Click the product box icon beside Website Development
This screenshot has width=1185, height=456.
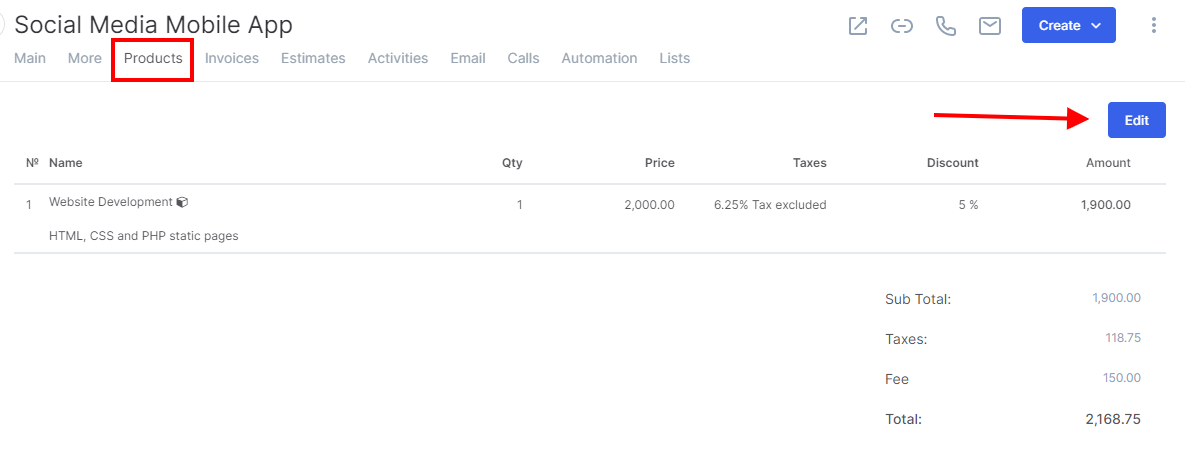[182, 203]
